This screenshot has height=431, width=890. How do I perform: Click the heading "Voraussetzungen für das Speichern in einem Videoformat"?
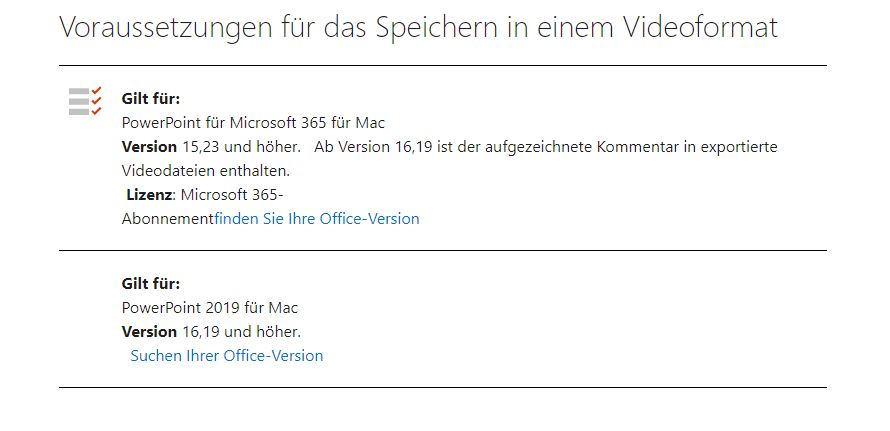point(418,27)
